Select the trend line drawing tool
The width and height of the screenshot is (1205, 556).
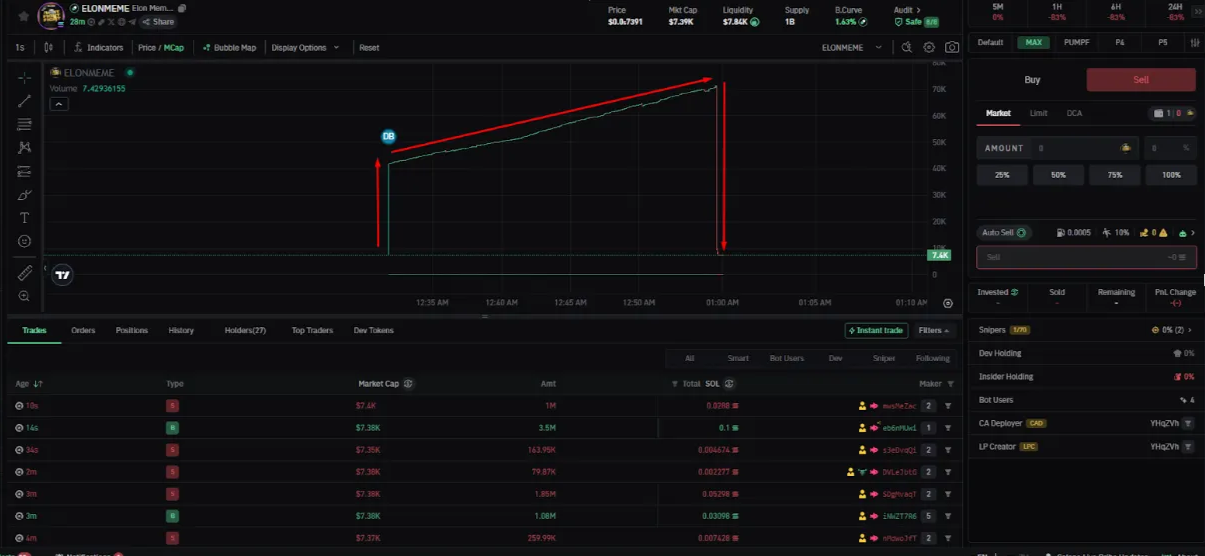(25, 101)
